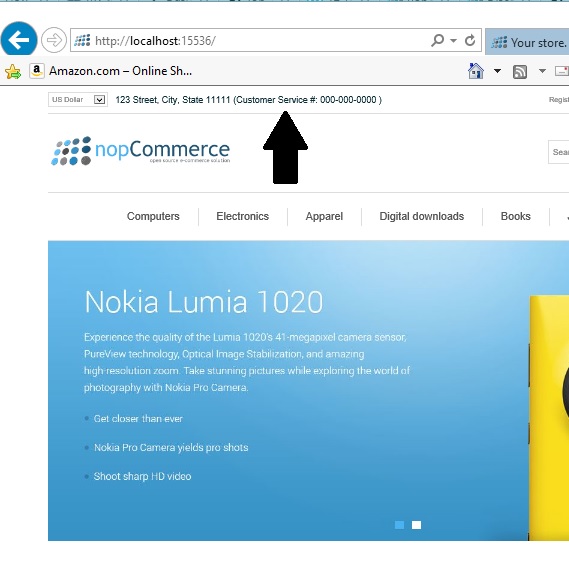Go to the browser Home page icon
569x561 pixels.
(x=476, y=71)
